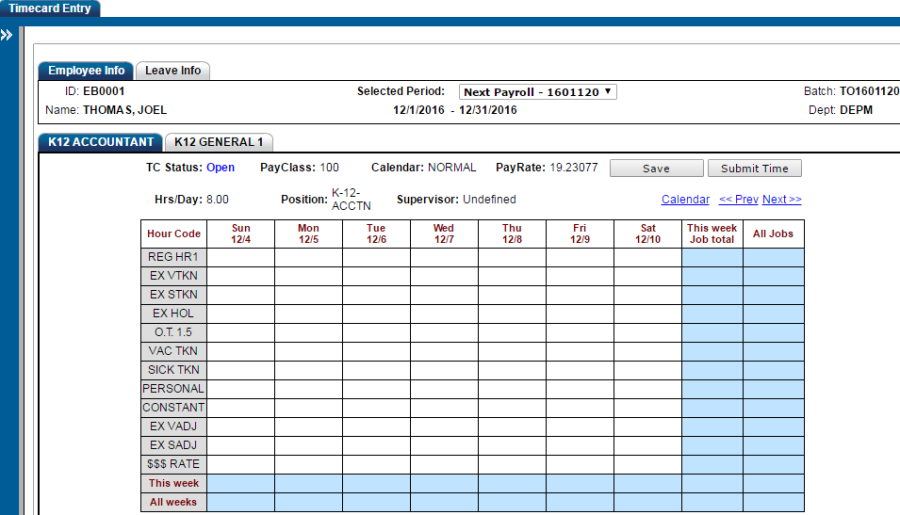Viewport: 900px width, 515px height.
Task: Click the $$$ RATE hour code label
Action: click(174, 464)
